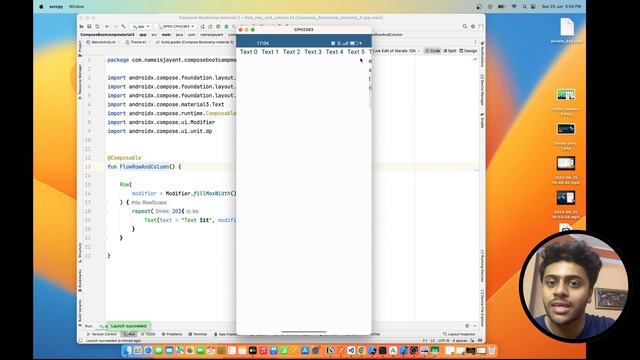
Task: Open the Structure tool window
Action: tap(80, 252)
